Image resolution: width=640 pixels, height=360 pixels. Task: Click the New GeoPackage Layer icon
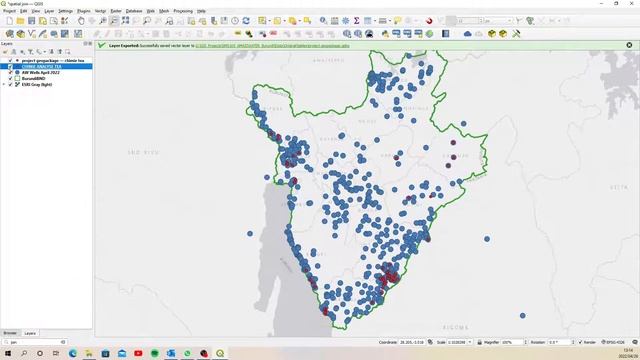point(20,34)
